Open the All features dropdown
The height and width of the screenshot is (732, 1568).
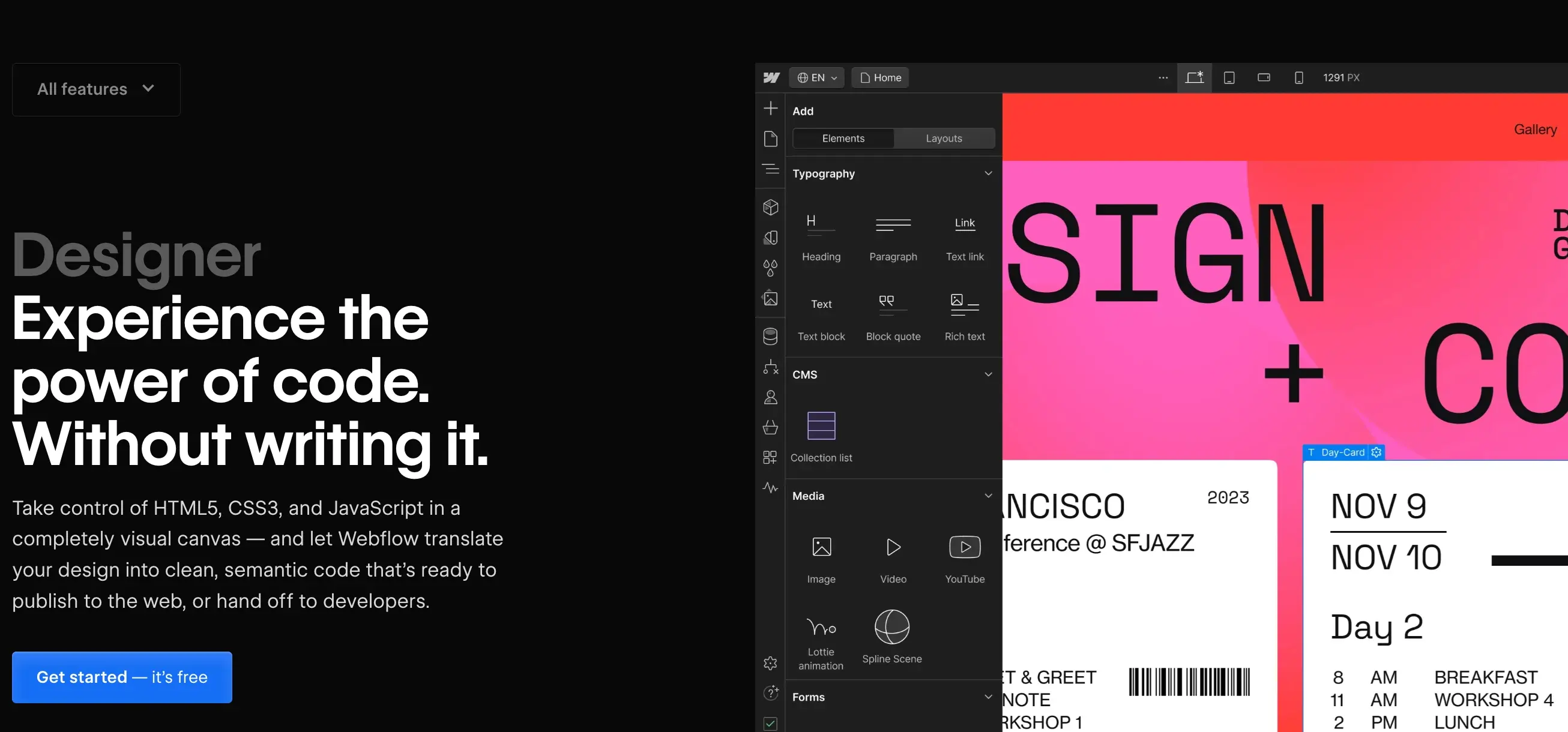(96, 89)
